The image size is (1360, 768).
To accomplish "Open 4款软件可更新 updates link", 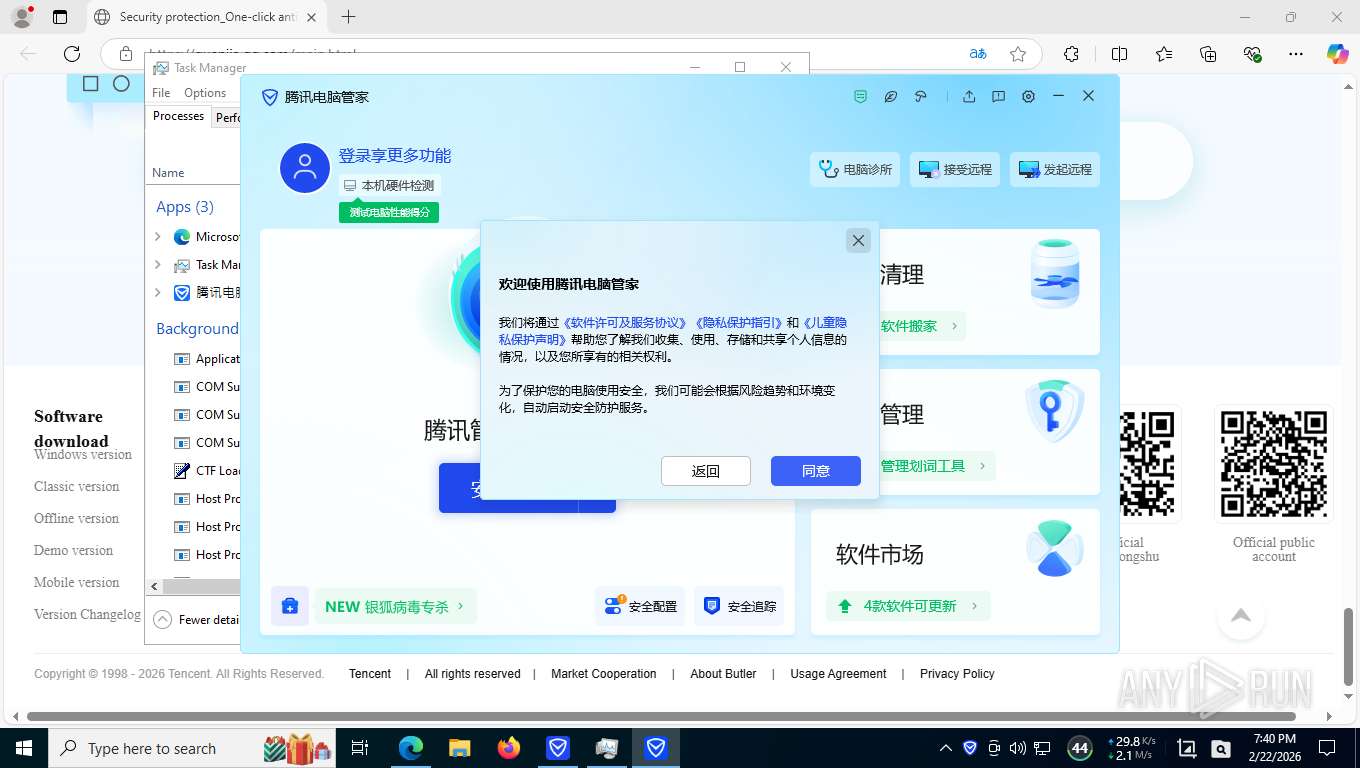I will tap(908, 606).
